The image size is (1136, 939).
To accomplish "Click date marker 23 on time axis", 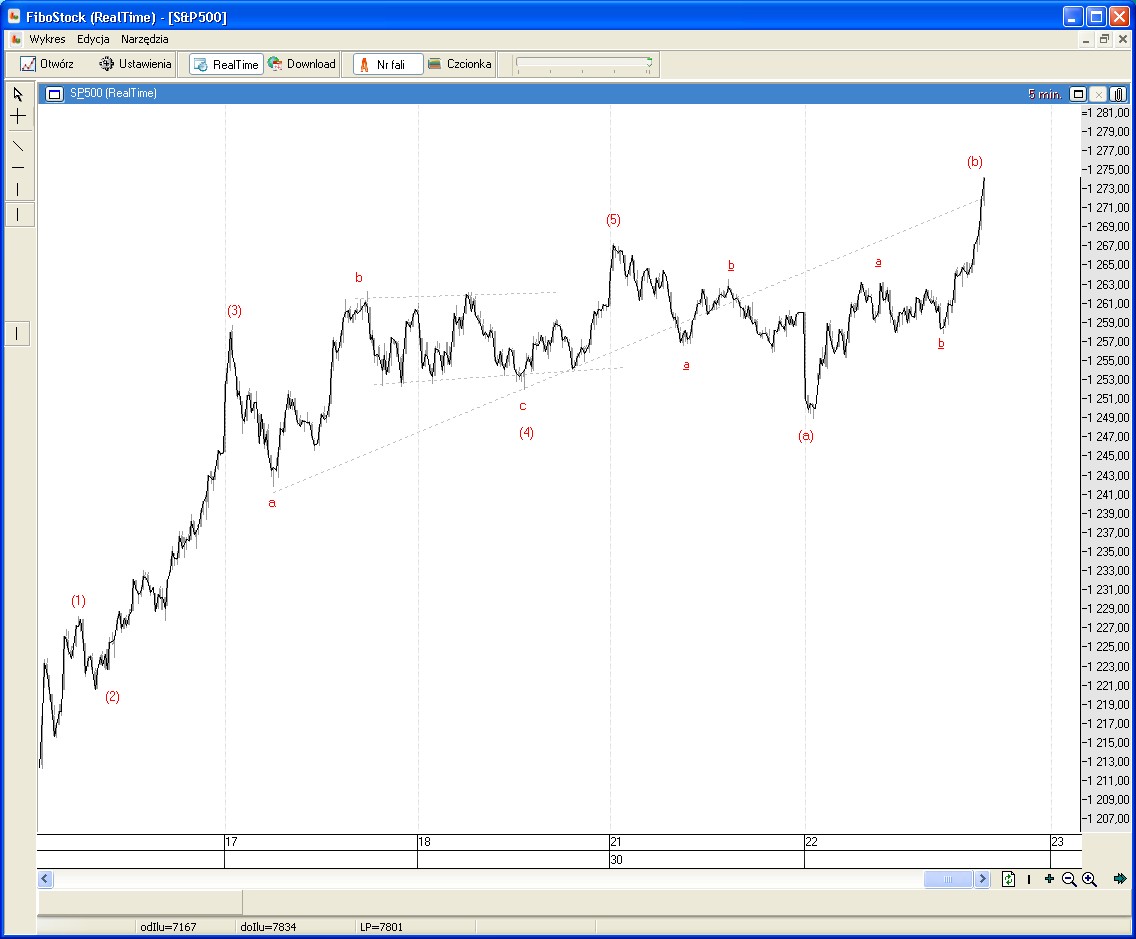I will pyautogui.click(x=1058, y=842).
